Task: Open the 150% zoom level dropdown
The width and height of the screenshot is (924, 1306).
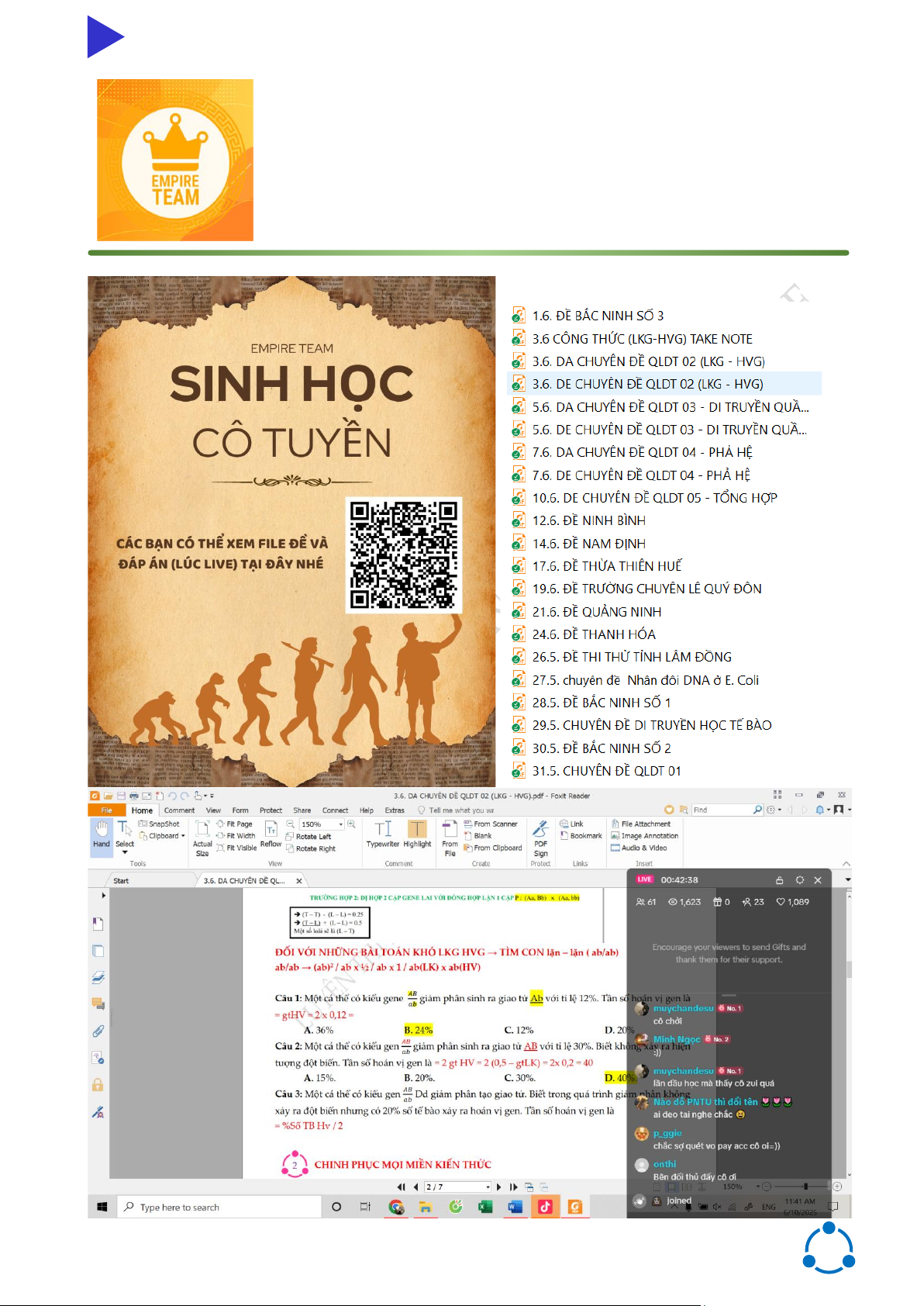Action: (340, 824)
